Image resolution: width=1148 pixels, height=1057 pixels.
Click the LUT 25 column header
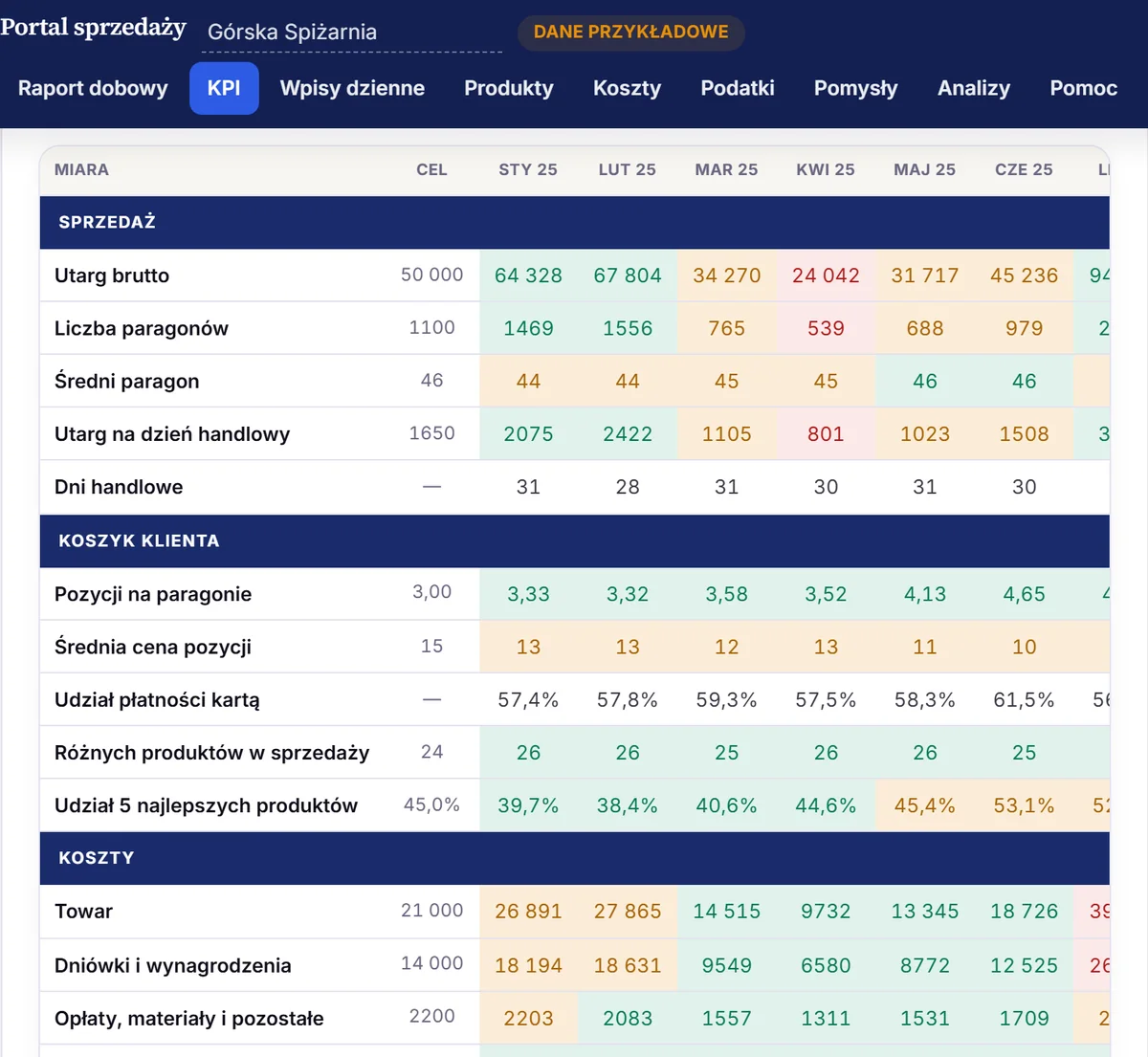pos(628,169)
